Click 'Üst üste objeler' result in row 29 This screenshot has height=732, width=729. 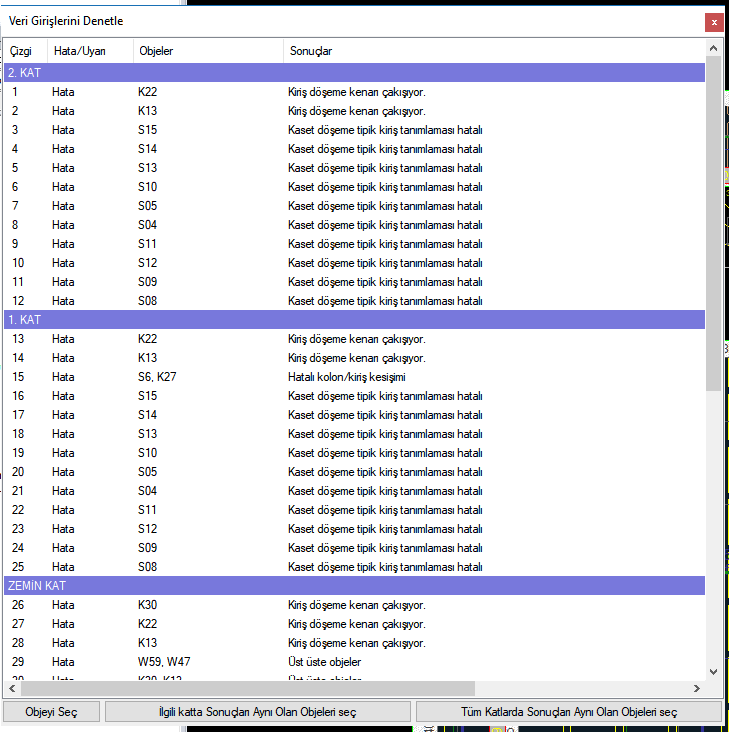point(324,662)
